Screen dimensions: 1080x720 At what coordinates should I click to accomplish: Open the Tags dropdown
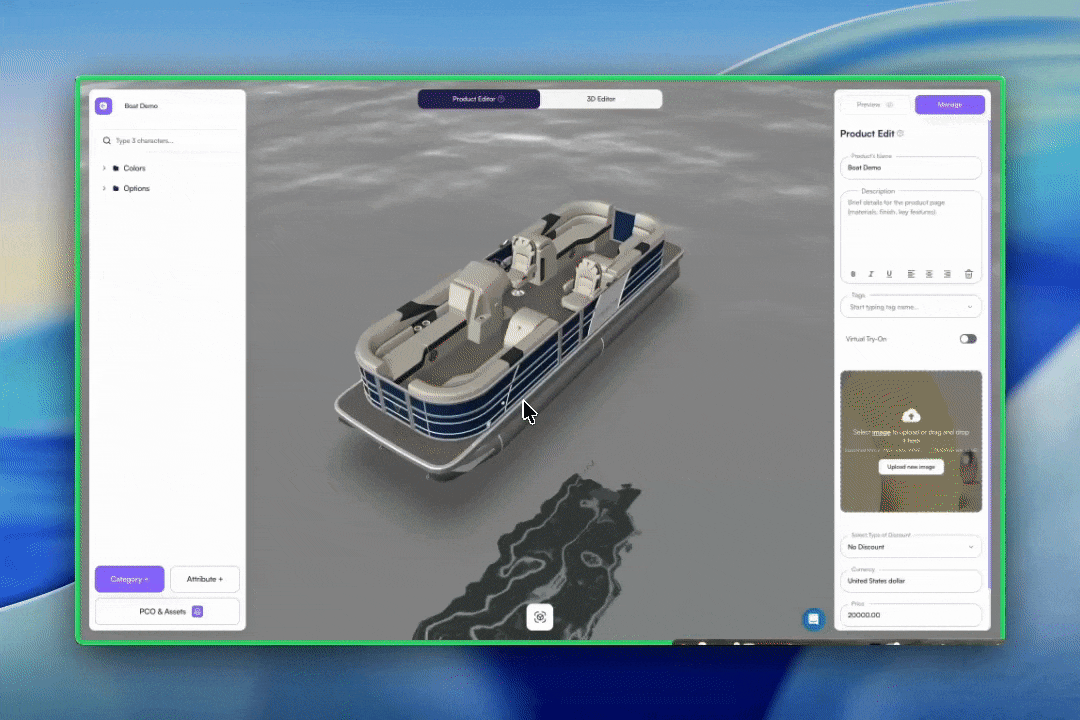point(911,307)
